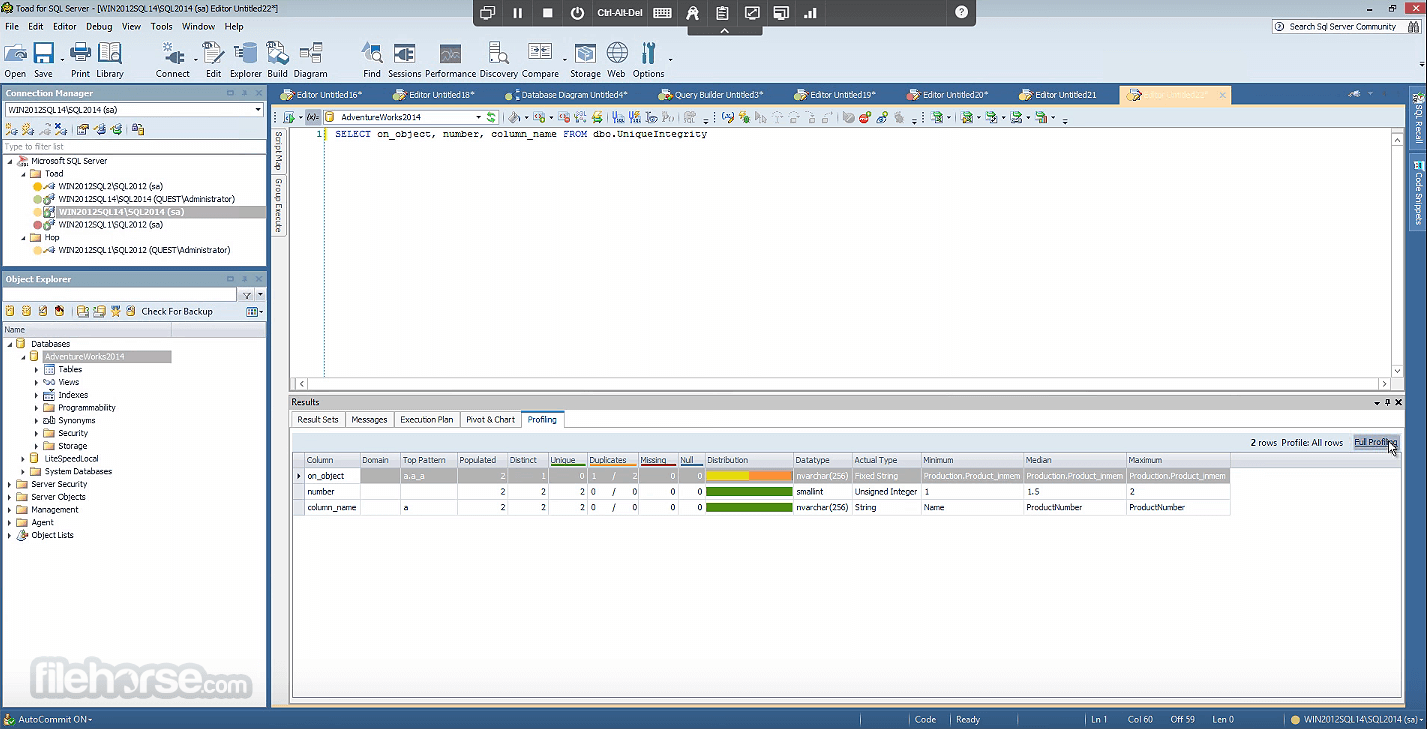
Task: Click the Full Profiling link
Action: click(1375, 442)
